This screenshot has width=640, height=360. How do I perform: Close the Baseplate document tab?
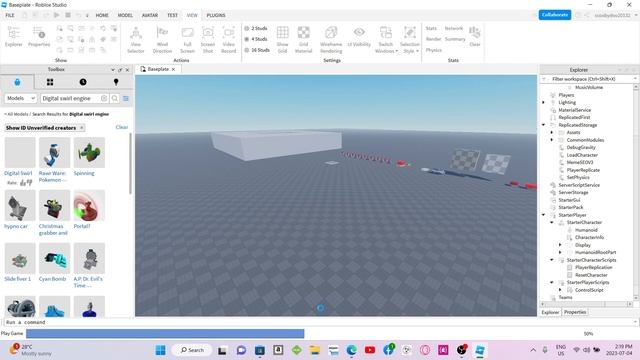point(173,69)
